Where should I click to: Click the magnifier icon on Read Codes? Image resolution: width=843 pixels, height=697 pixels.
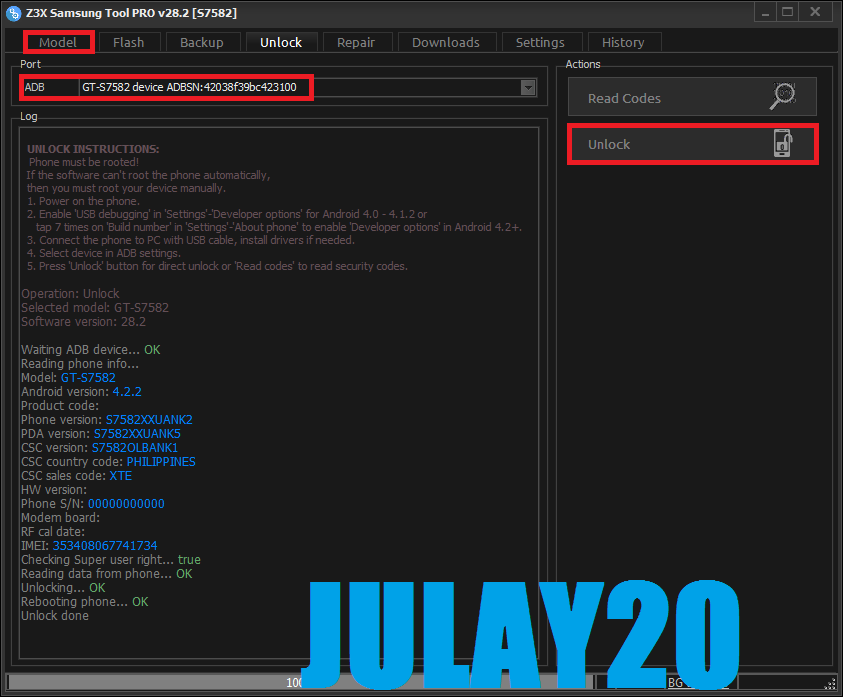pos(783,96)
